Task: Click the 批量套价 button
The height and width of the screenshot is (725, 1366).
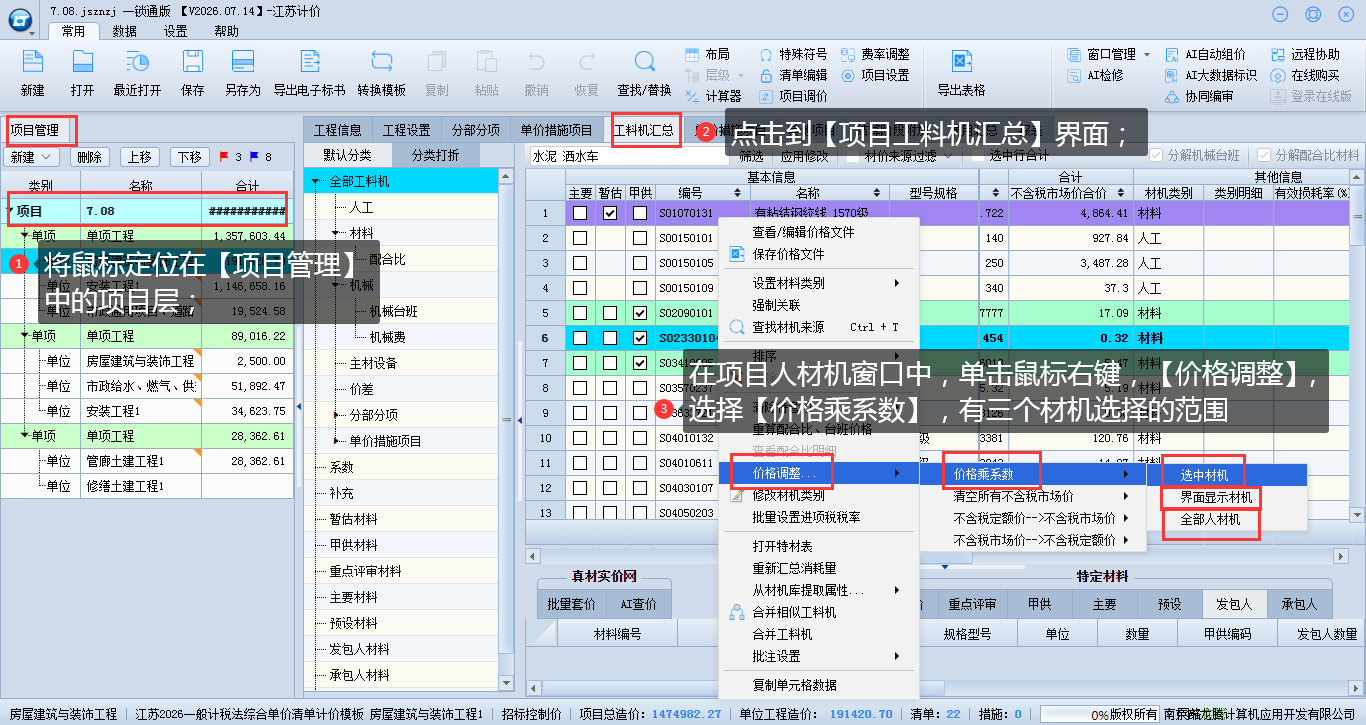Action: coord(572,604)
